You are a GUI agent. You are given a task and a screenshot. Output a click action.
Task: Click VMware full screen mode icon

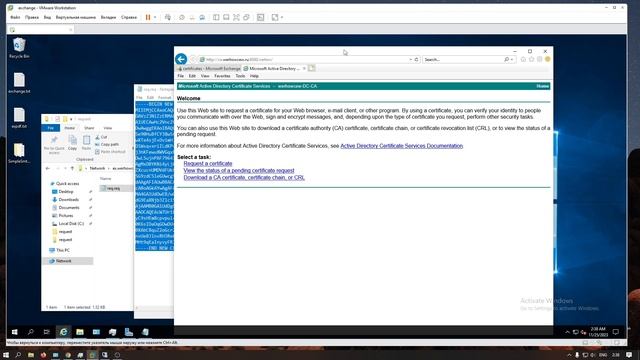236,17
